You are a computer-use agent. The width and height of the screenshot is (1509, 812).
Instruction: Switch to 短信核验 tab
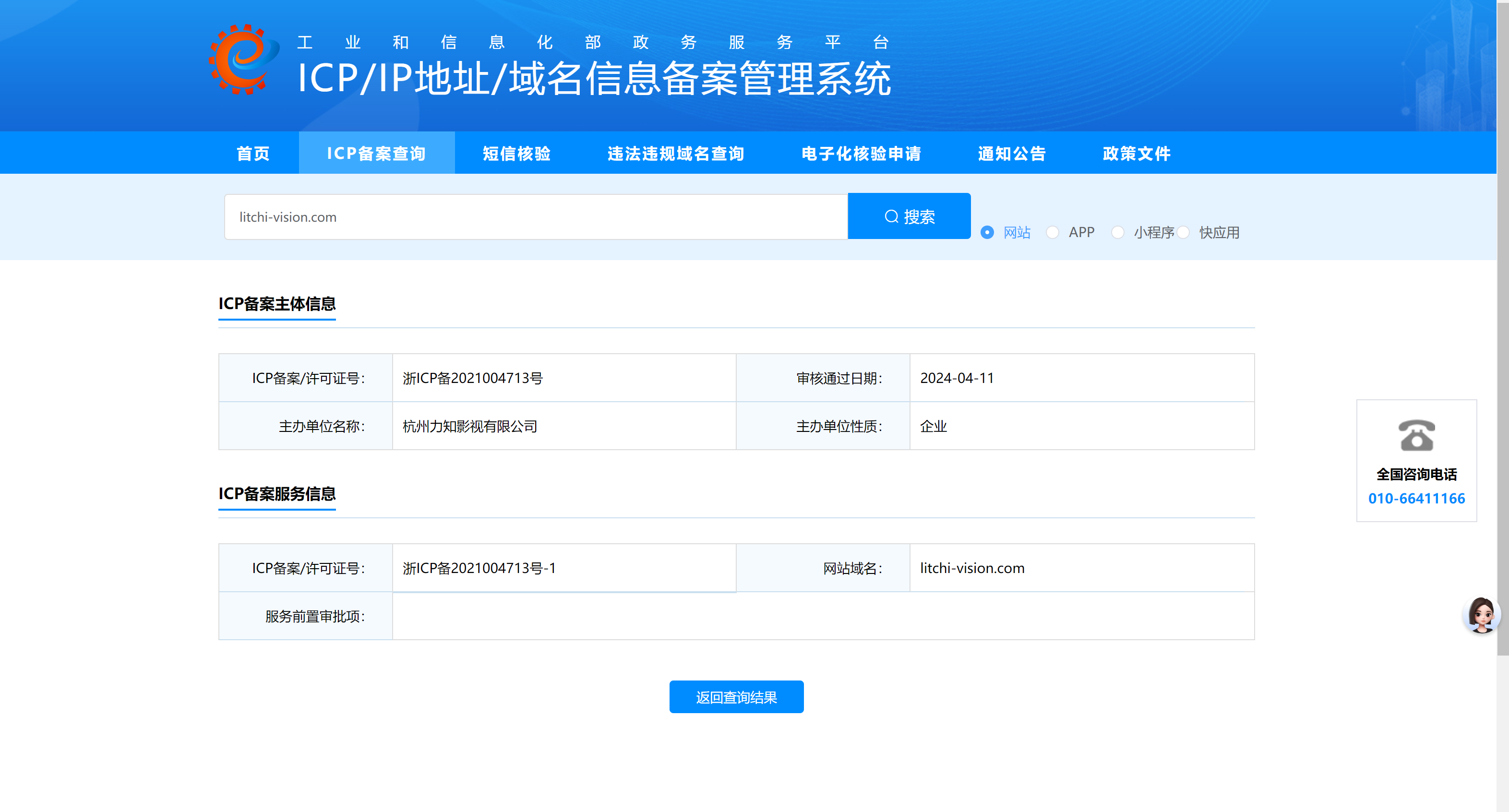[x=516, y=154]
